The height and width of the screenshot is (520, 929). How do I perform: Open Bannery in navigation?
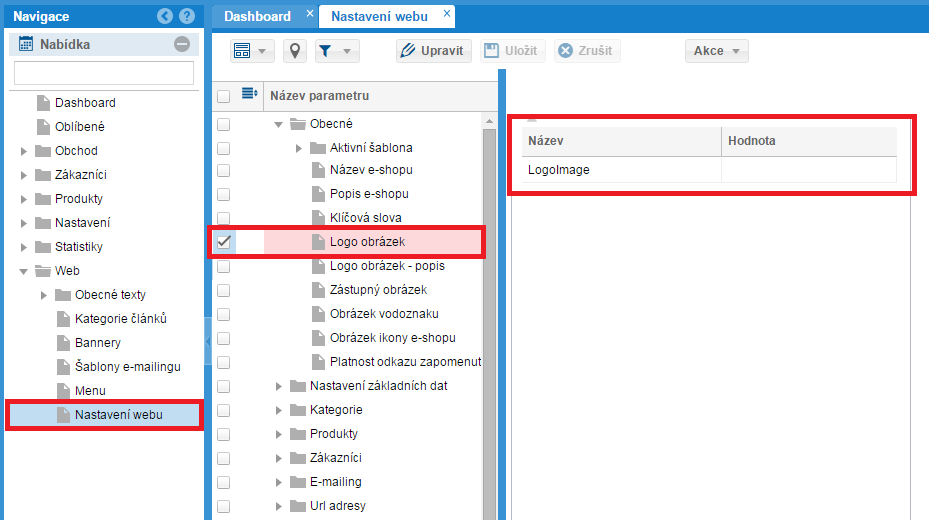[97, 343]
